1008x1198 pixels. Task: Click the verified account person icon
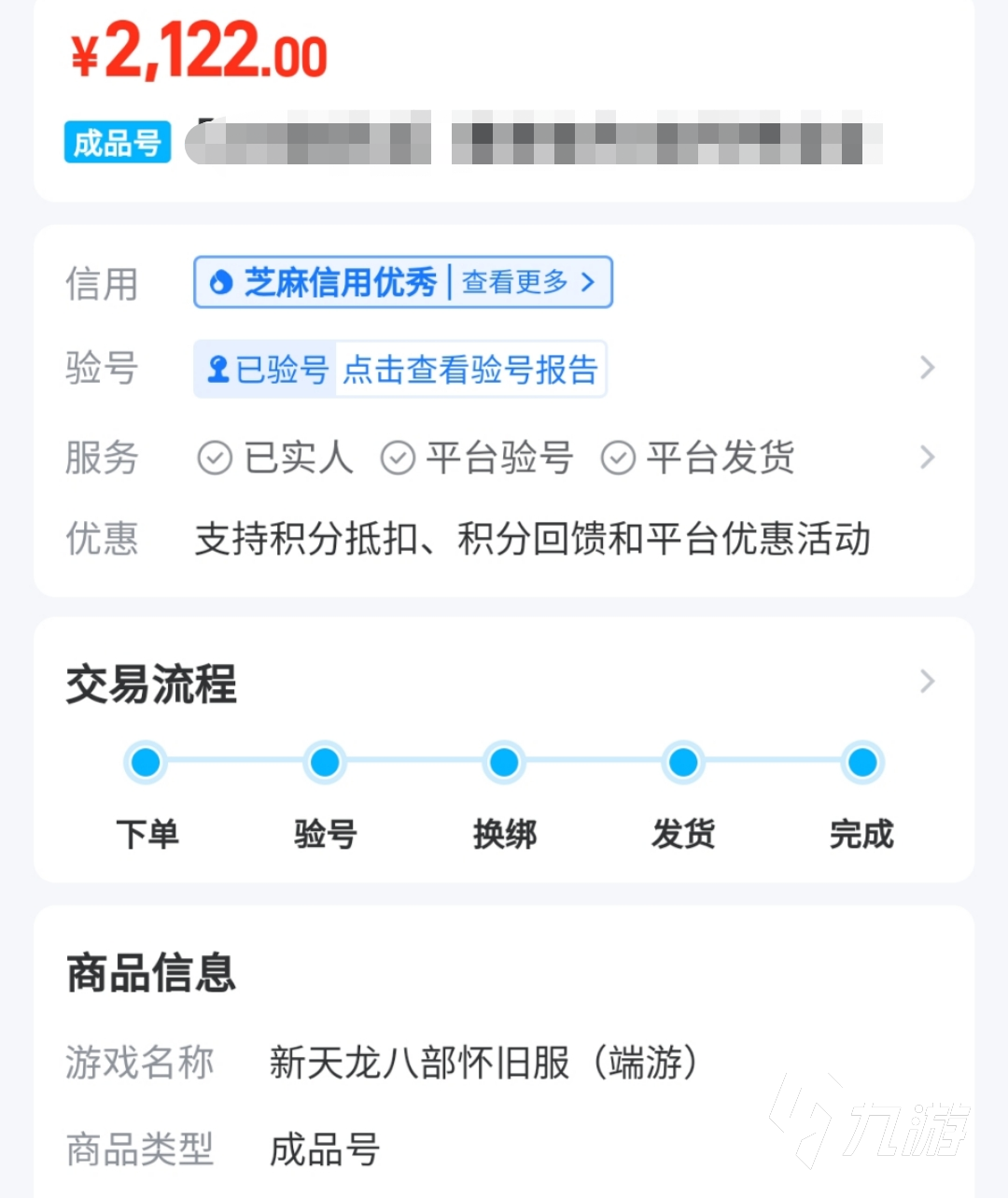tap(218, 369)
